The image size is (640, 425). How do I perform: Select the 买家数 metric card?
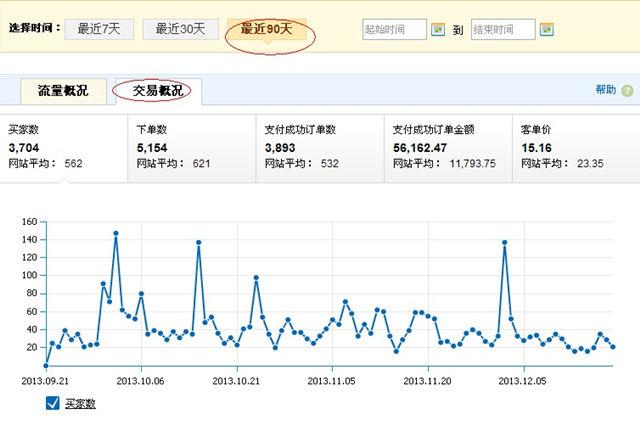coord(64,148)
